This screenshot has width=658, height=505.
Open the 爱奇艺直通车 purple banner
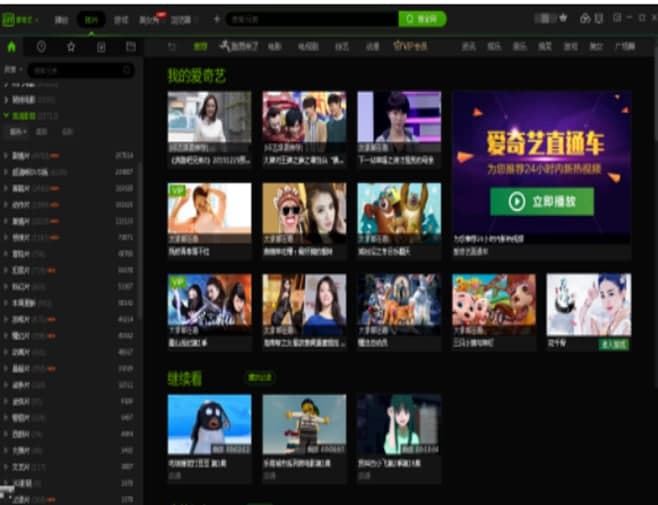[x=542, y=166]
